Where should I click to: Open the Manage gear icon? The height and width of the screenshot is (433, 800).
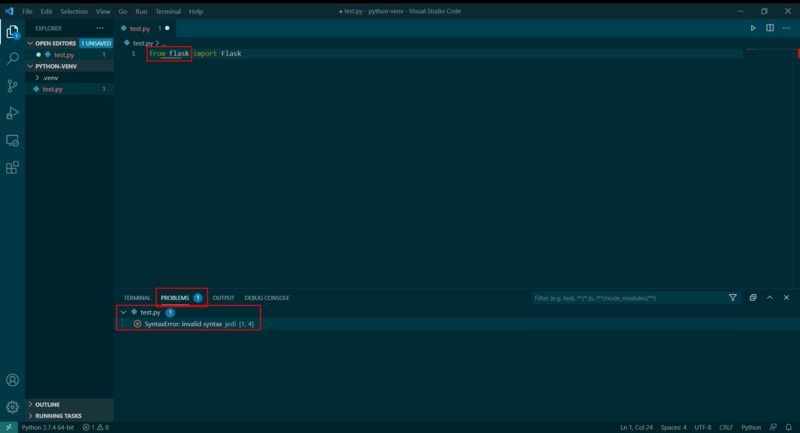pyautogui.click(x=12, y=407)
